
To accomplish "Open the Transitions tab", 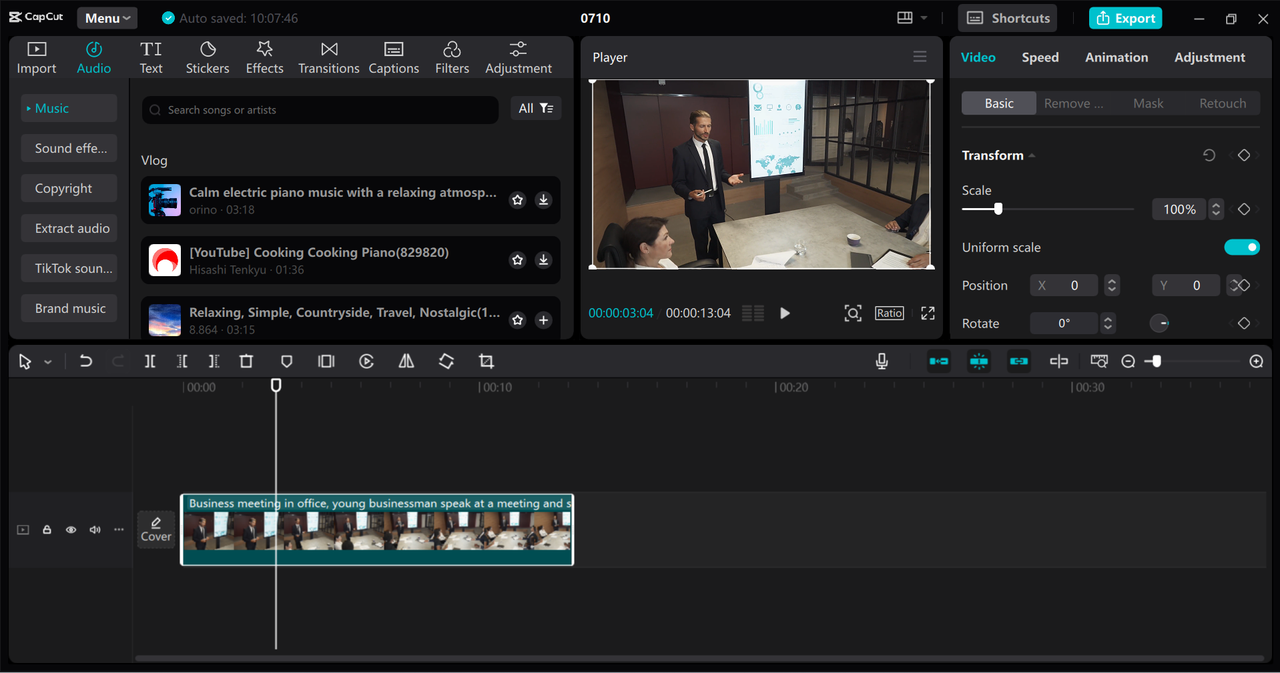I will pyautogui.click(x=329, y=58).
